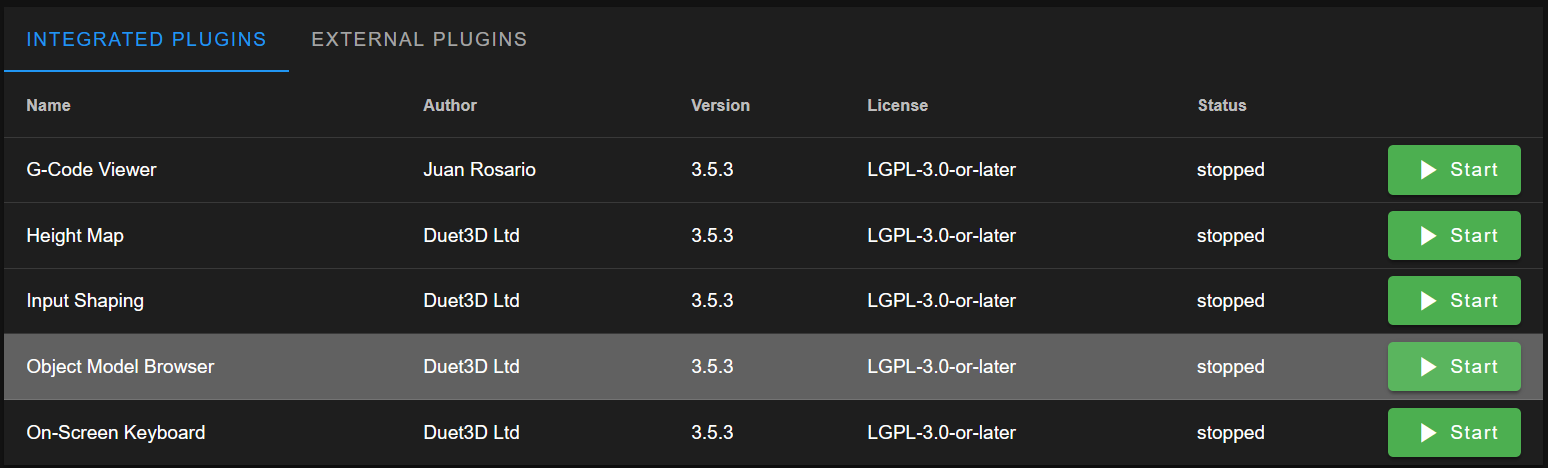Click LGPL license in On-Screen Keyboard row
1548x468 pixels.
click(941, 433)
